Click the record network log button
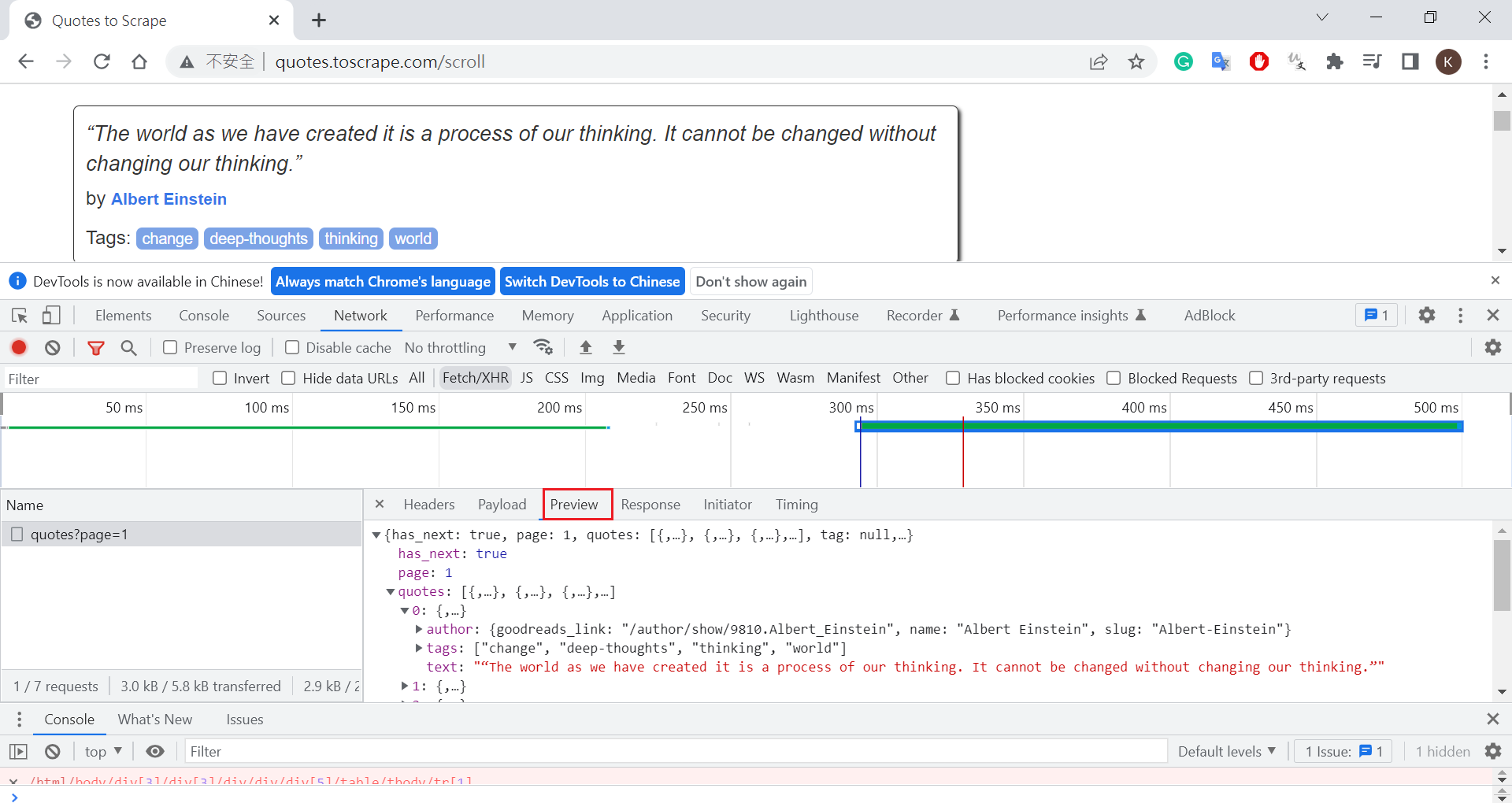The width and height of the screenshot is (1512, 803). 19,347
